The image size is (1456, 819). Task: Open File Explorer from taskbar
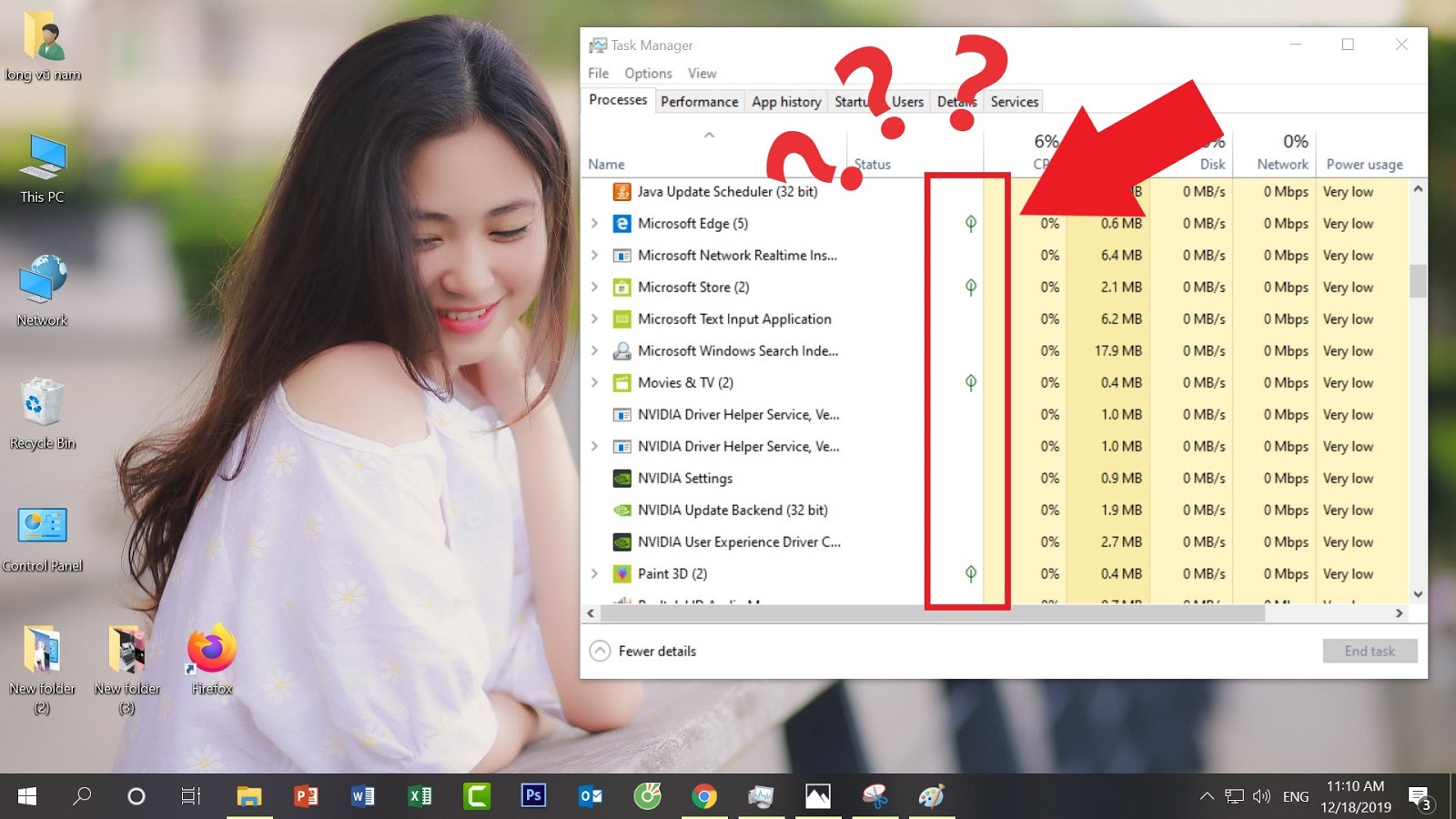(249, 796)
